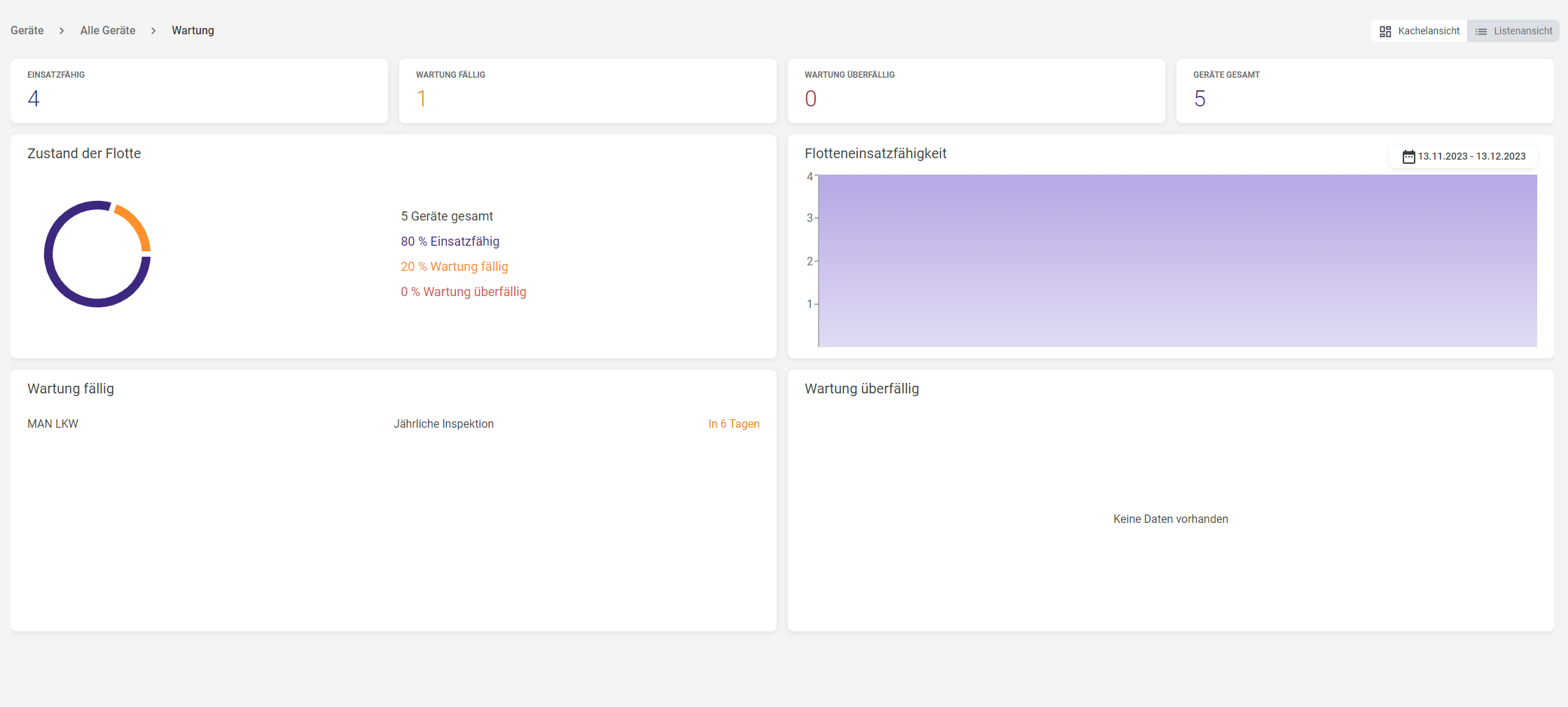Select the '5 Geräte gesamt' legend text

447,216
